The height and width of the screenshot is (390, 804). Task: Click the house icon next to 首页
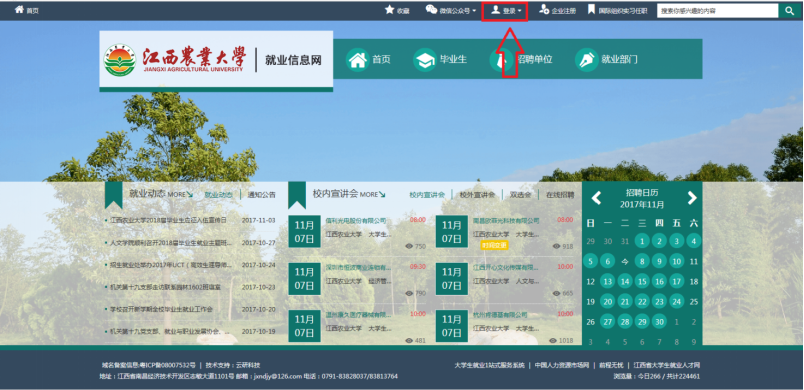[357, 59]
